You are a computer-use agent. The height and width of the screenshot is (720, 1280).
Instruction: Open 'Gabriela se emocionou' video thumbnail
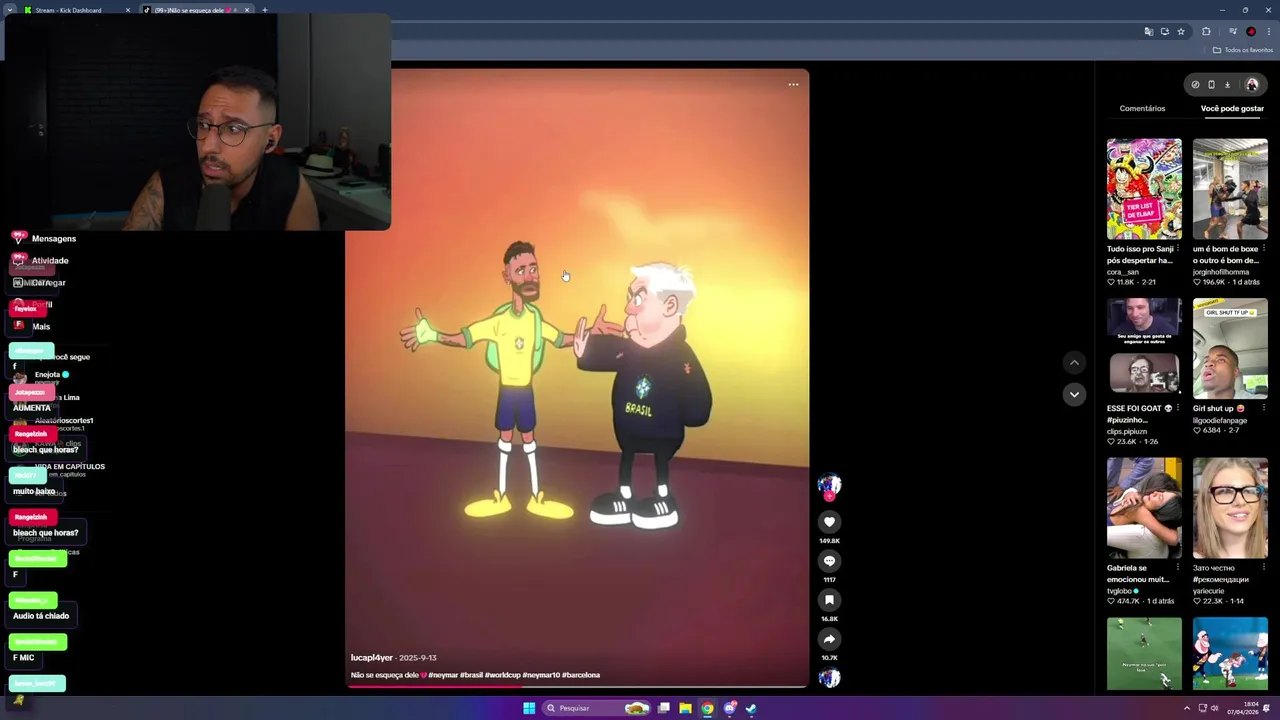coord(1144,508)
